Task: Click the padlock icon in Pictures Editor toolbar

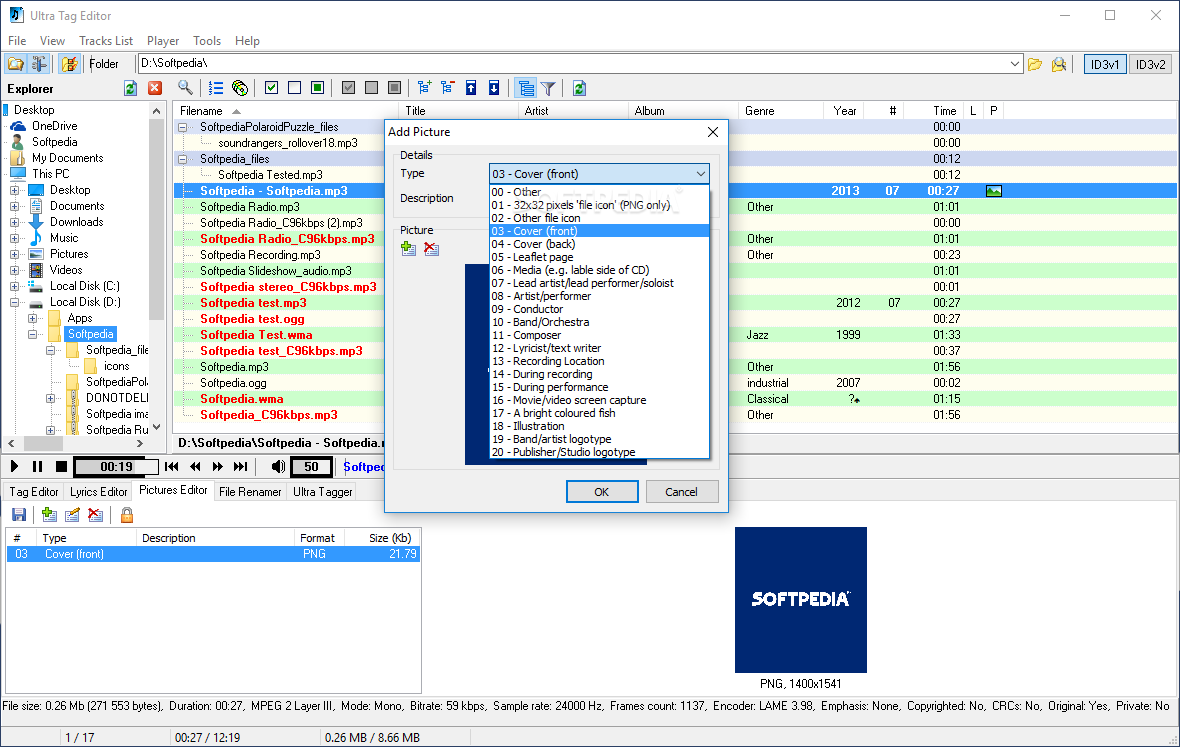Action: tap(127, 515)
